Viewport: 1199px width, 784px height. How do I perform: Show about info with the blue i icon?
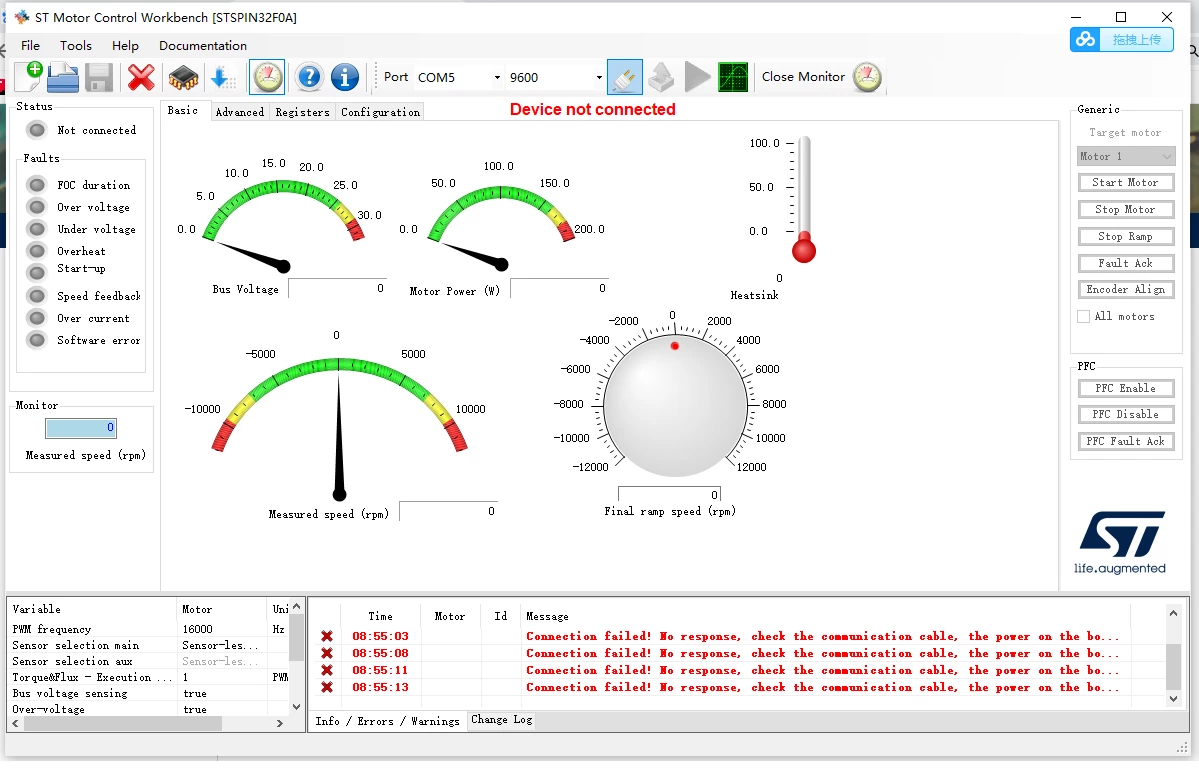point(344,76)
